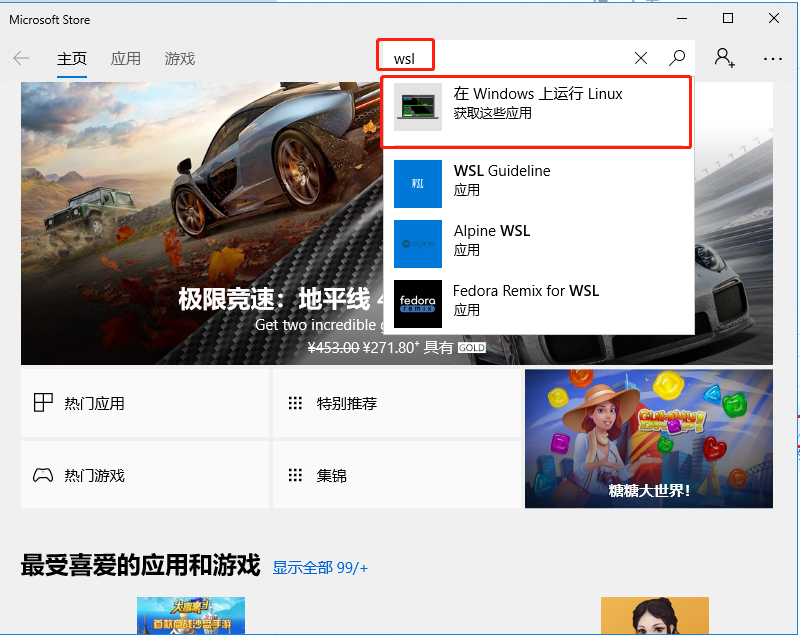
Task: Select Fedora Remix for WSL suggestion text
Action: coord(526,291)
